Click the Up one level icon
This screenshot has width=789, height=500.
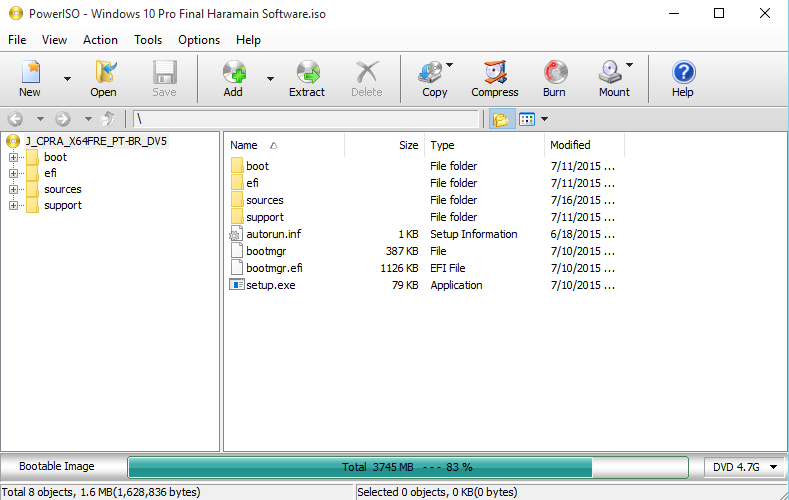(107, 119)
